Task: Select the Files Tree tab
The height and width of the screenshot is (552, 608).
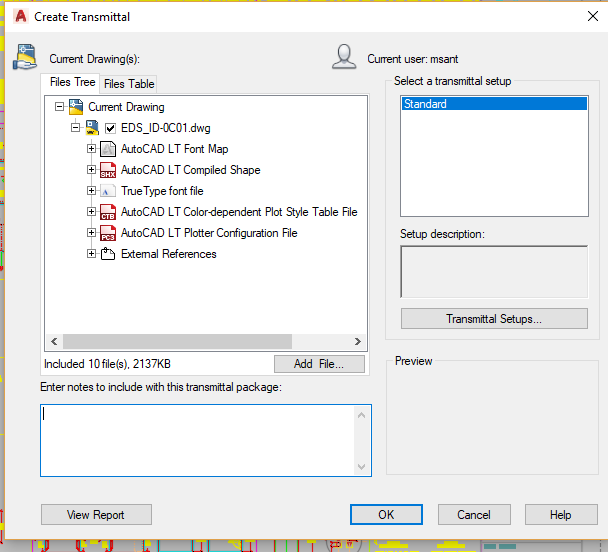Action: [x=72, y=83]
